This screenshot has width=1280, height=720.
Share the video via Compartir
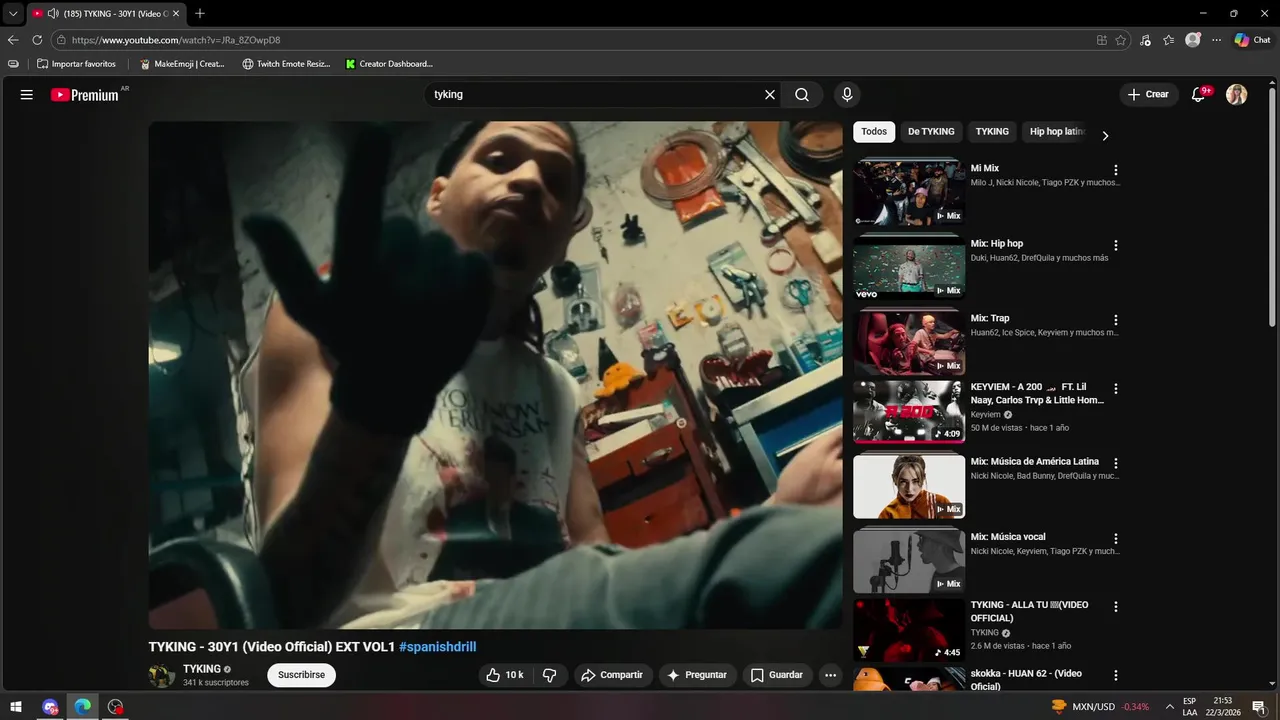tap(613, 675)
